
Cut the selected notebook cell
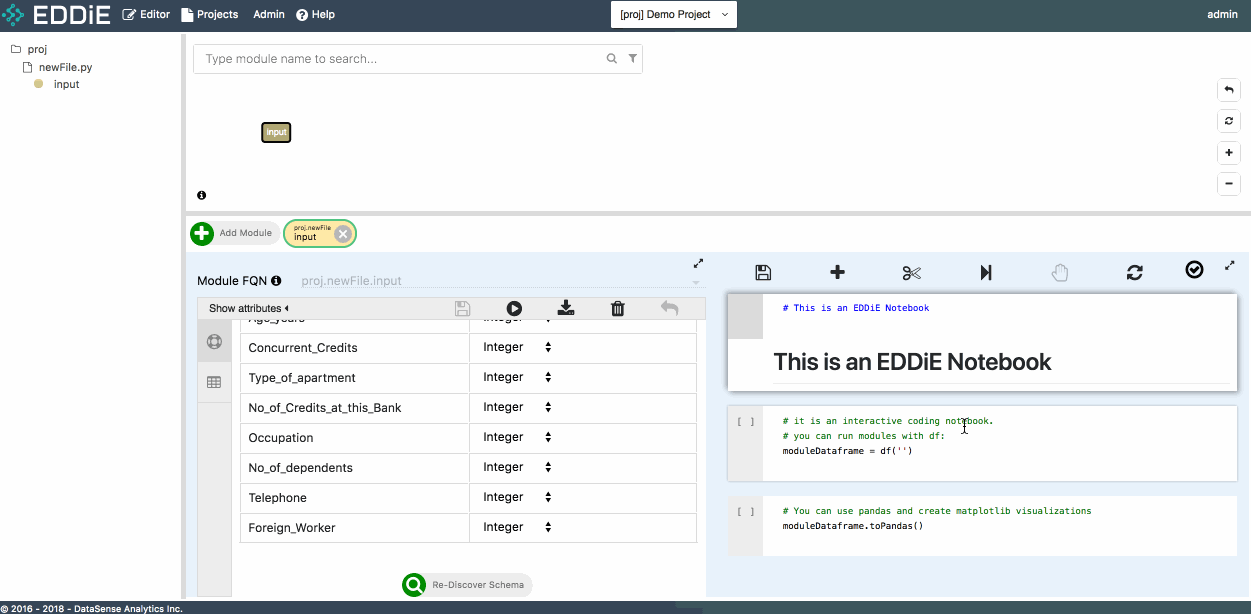[911, 272]
